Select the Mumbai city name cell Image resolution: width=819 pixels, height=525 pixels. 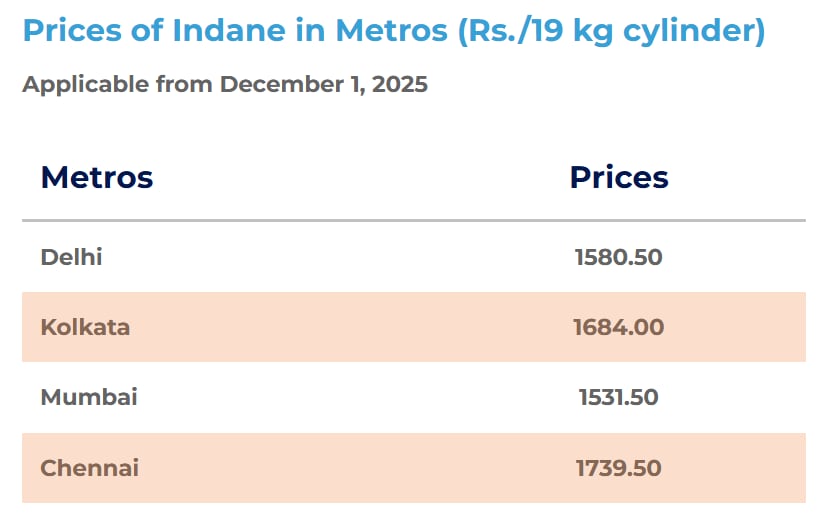tap(89, 397)
